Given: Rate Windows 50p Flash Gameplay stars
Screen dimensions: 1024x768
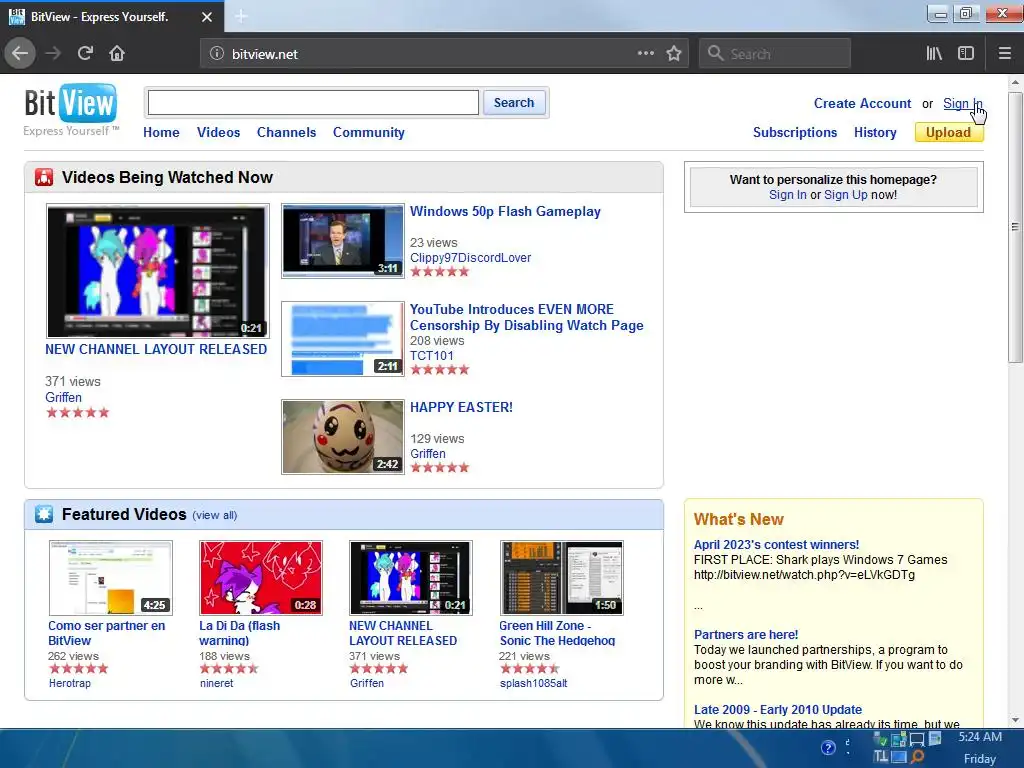Looking at the screenshot, I should tap(440, 272).
